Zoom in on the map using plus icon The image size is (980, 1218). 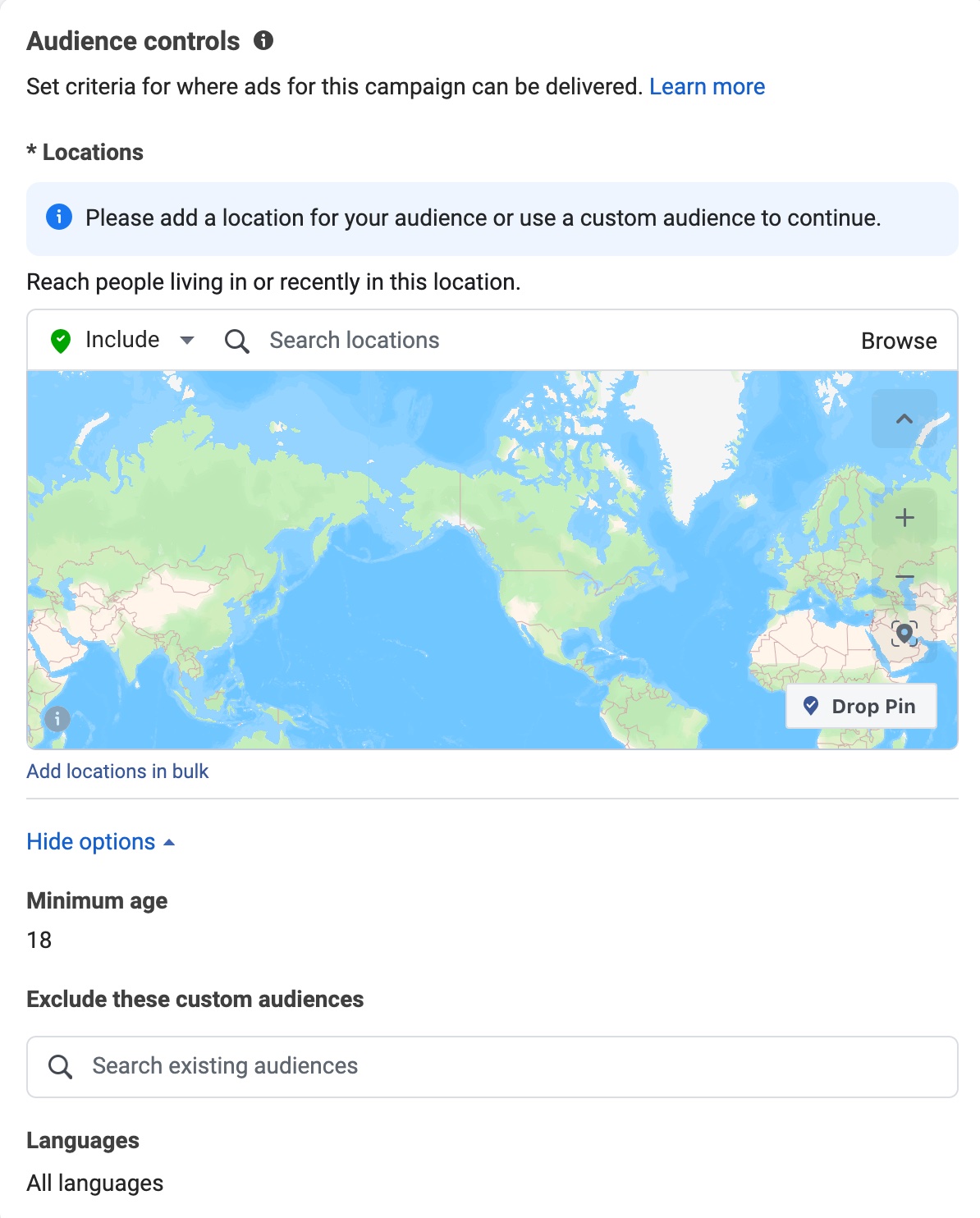click(x=905, y=517)
